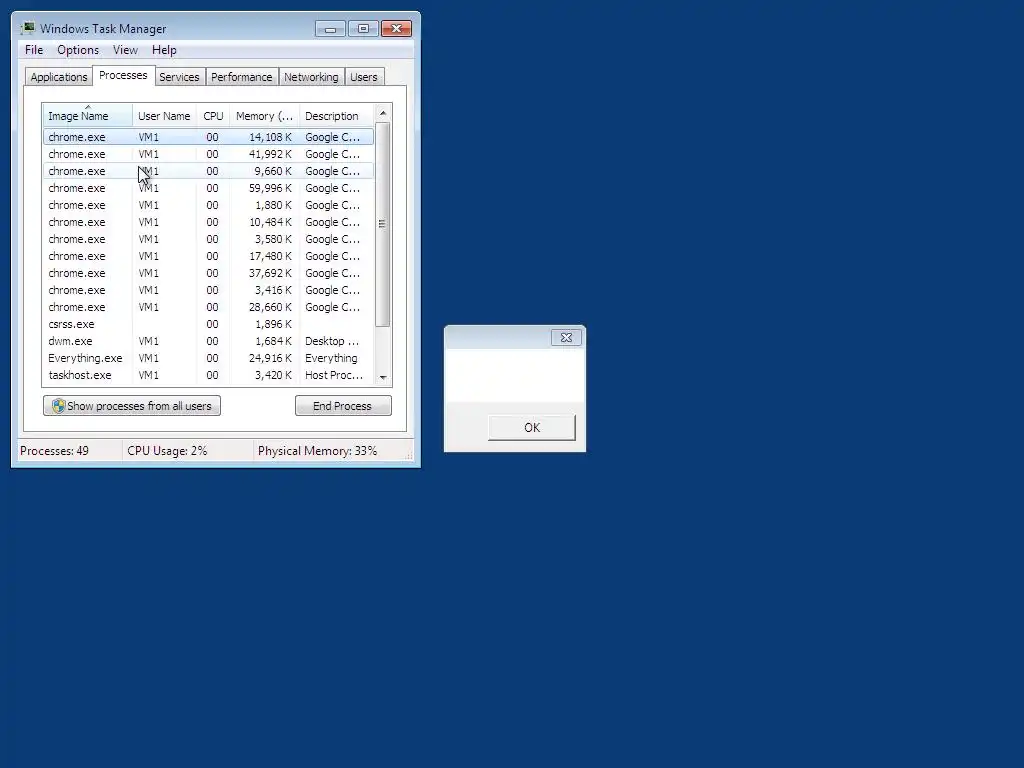Click the process list scroll down arrow
This screenshot has width=1024, height=768.
click(x=383, y=377)
